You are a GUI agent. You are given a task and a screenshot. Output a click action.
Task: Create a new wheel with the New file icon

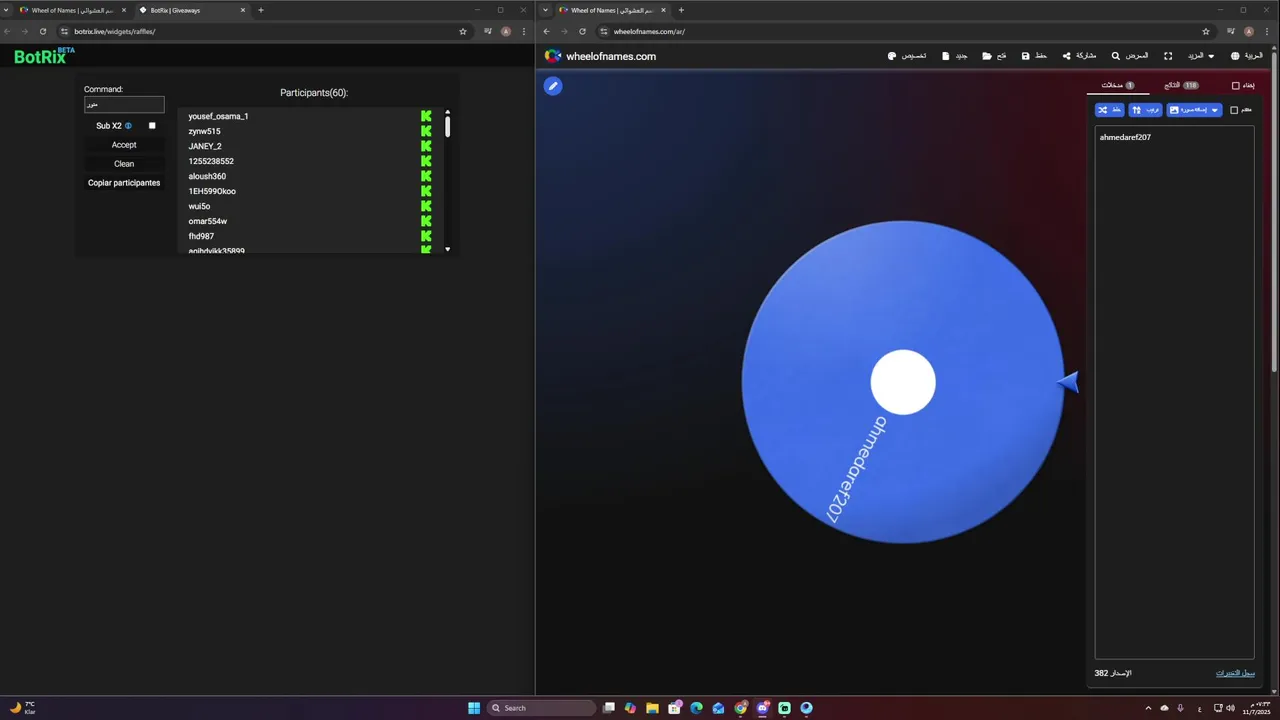[x=946, y=56]
